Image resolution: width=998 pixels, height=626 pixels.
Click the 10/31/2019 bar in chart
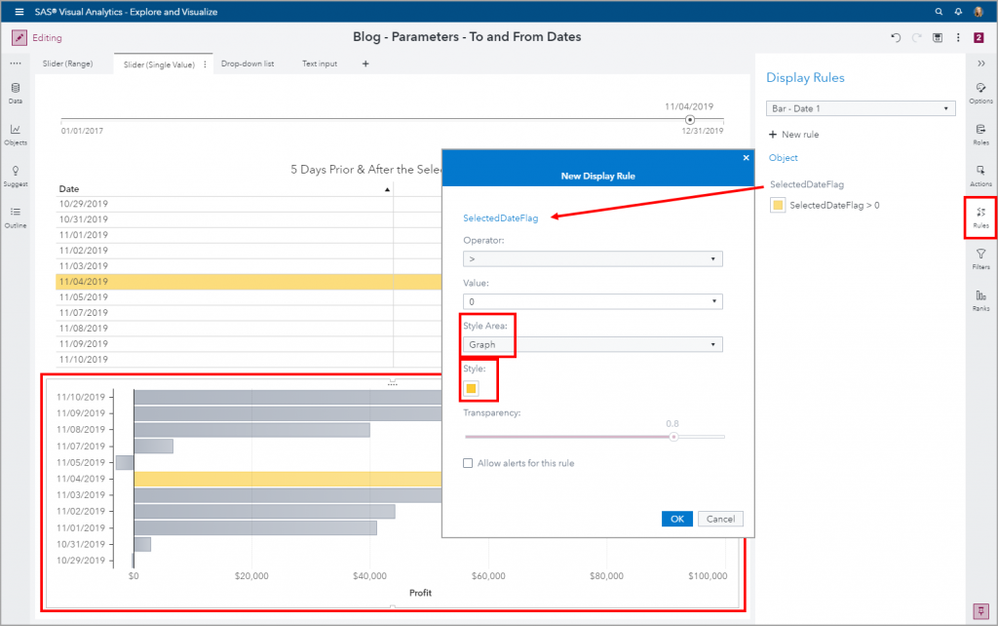(143, 545)
